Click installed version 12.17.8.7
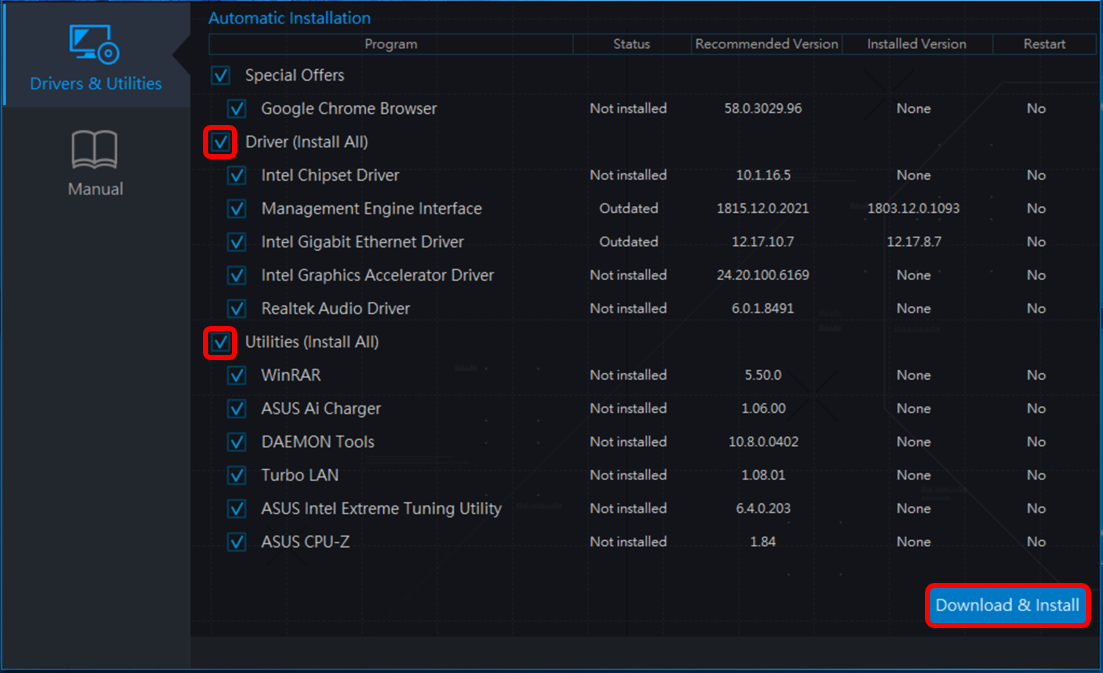Screen dimensions: 1103x673 click(914, 242)
